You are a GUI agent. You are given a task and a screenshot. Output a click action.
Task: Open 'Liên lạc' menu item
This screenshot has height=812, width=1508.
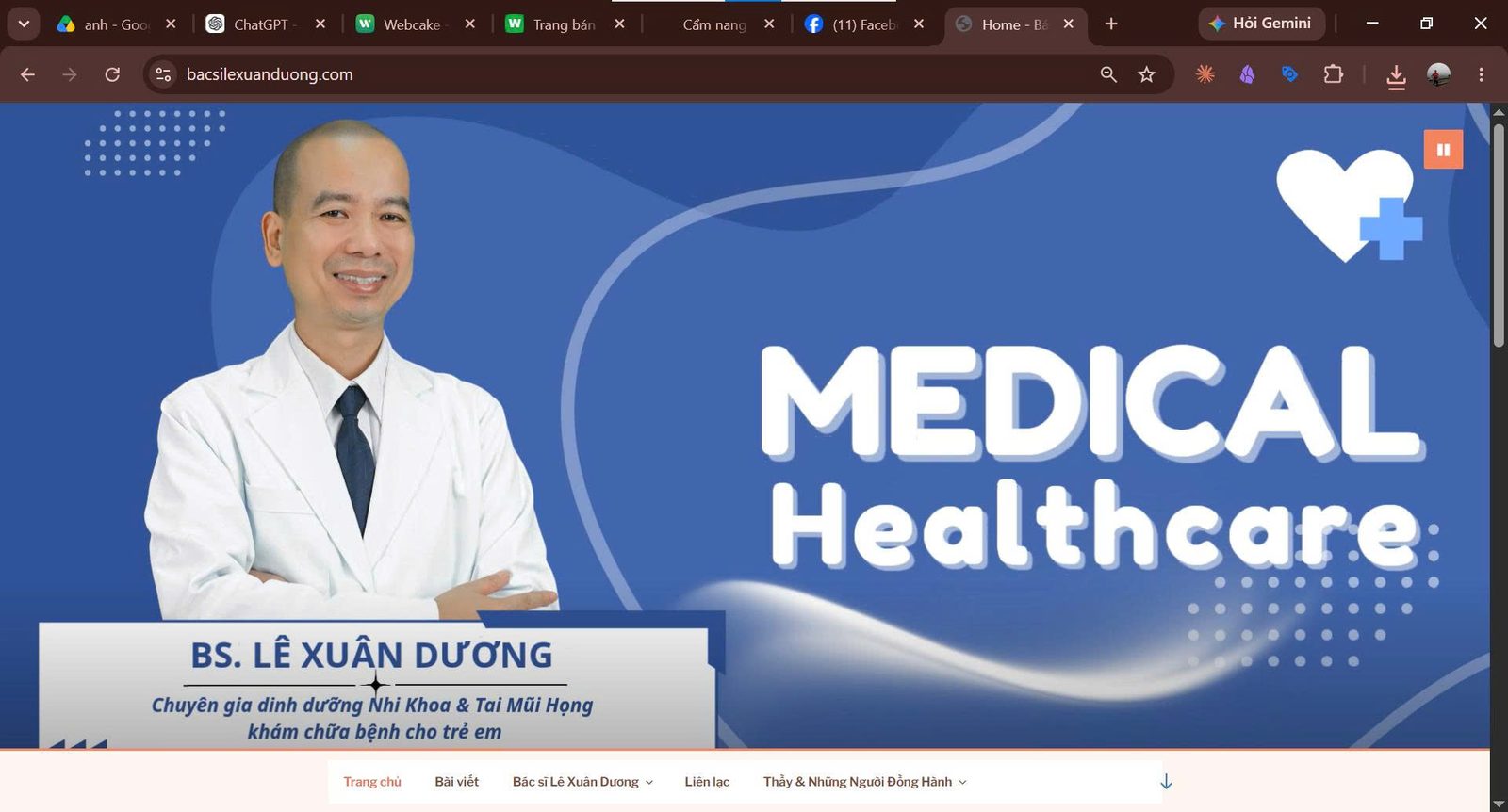707,782
